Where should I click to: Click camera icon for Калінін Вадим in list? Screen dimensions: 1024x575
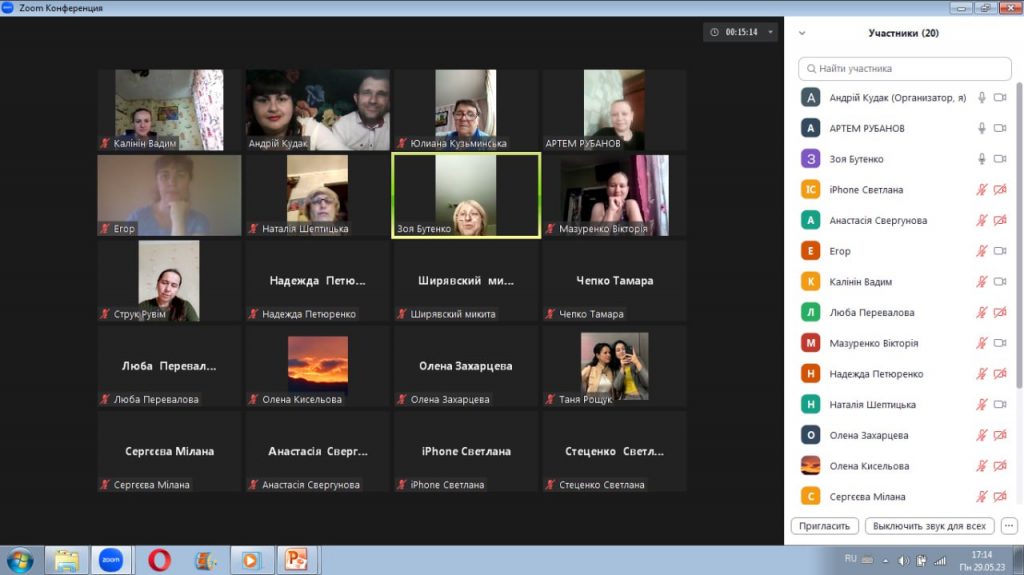[x=1000, y=282]
